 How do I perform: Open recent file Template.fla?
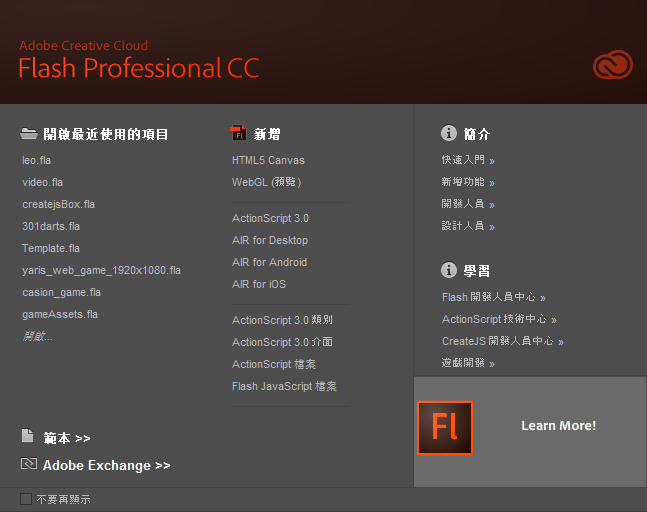point(51,248)
